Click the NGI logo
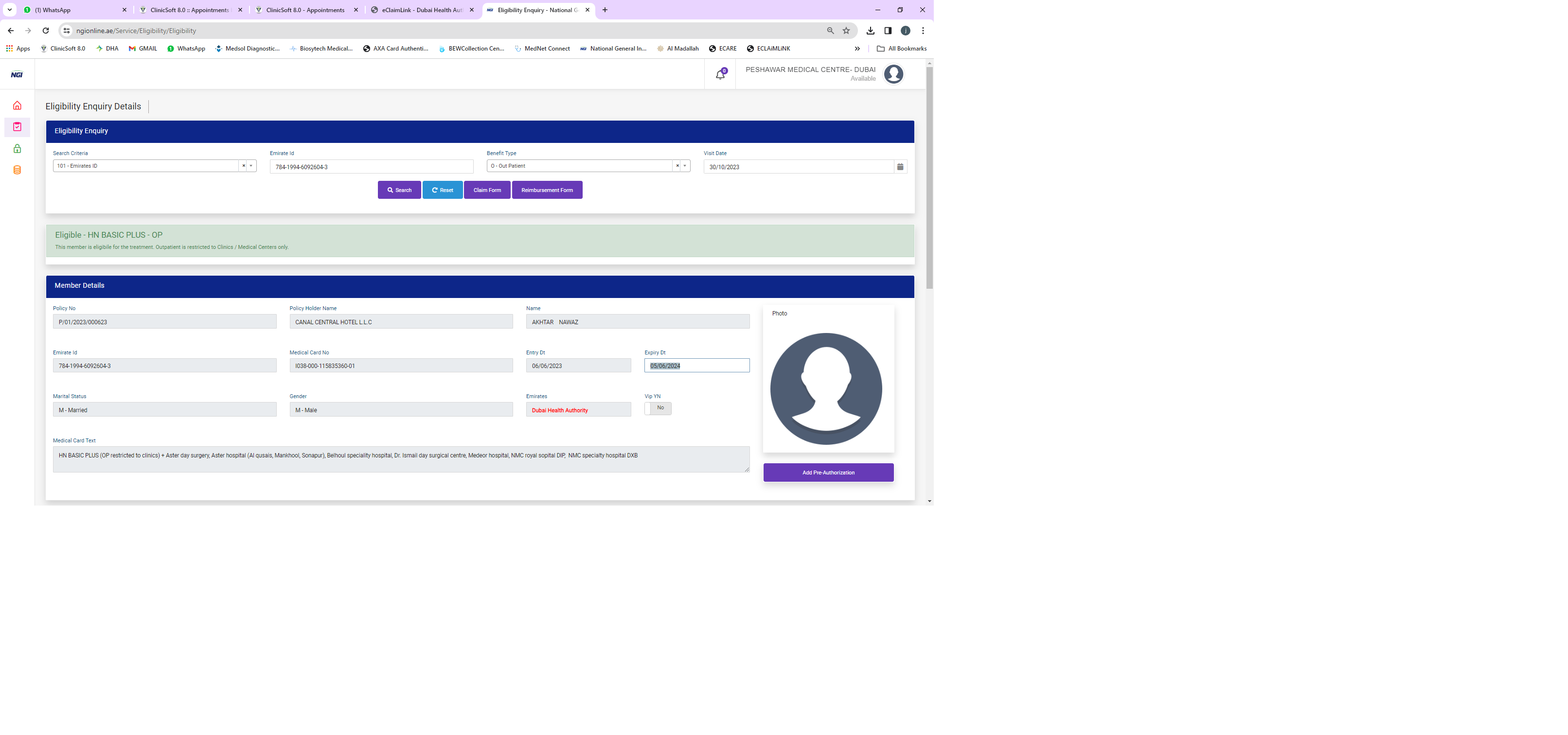Image resolution: width=1568 pixels, height=735 pixels. (x=17, y=74)
